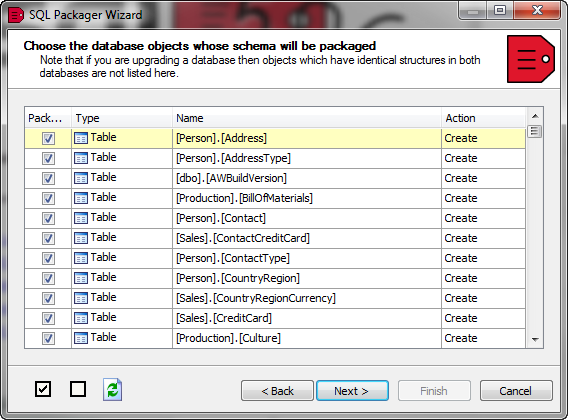Image resolution: width=568 pixels, height=420 pixels.
Task: Click the table icon in [Person].[Contact] row
Action: click(81, 218)
